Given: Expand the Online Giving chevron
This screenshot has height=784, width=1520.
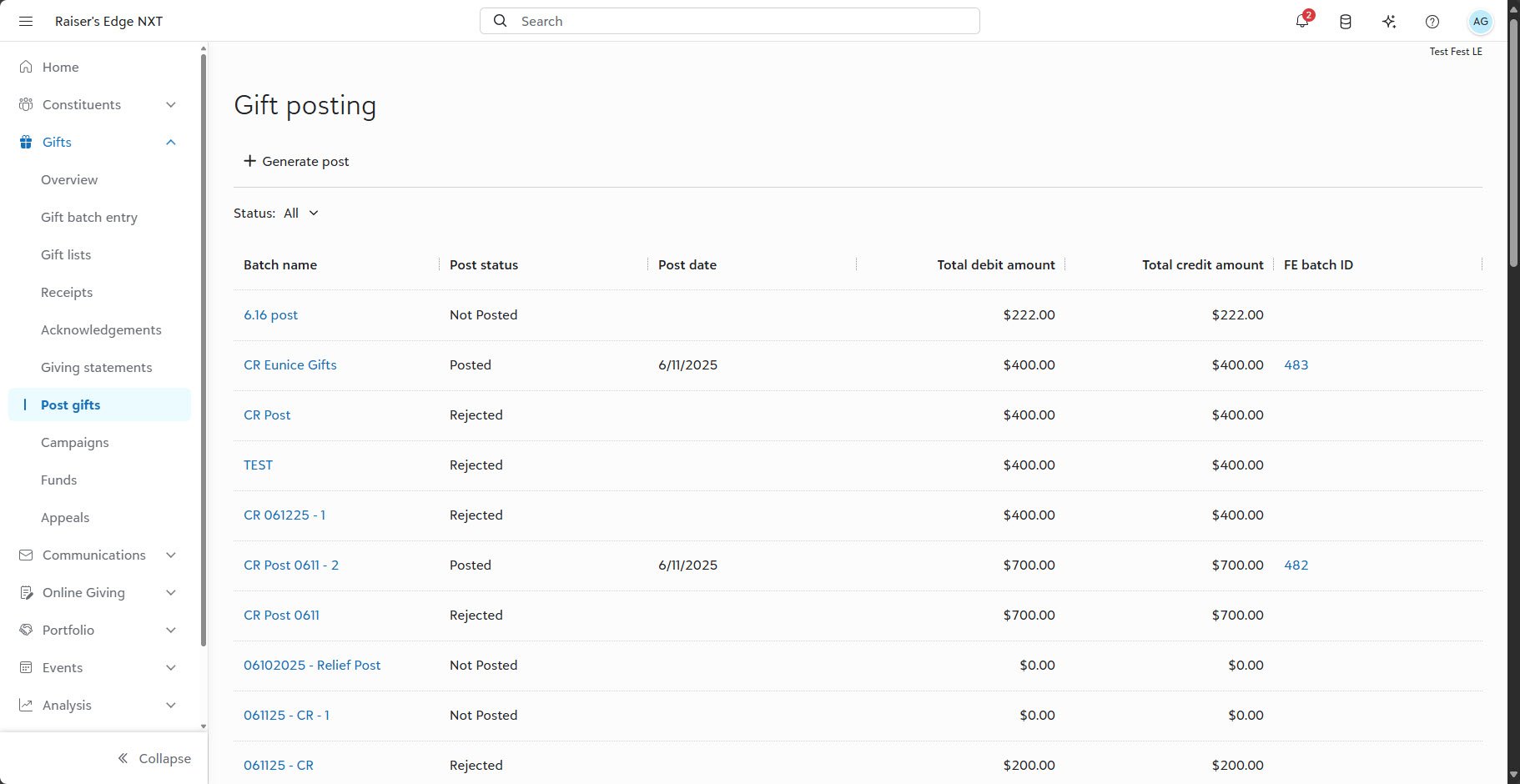Looking at the screenshot, I should click(171, 592).
